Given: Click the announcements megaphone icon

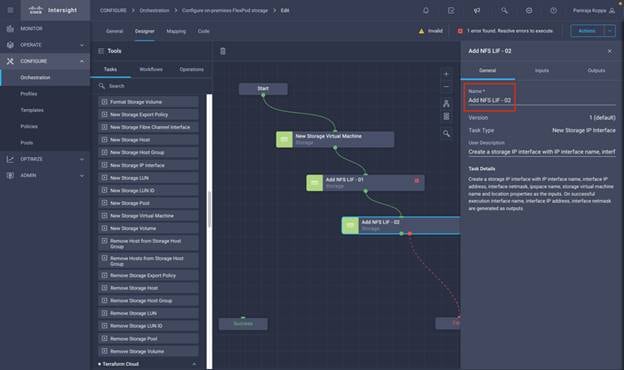Looking at the screenshot, I should [476, 11].
